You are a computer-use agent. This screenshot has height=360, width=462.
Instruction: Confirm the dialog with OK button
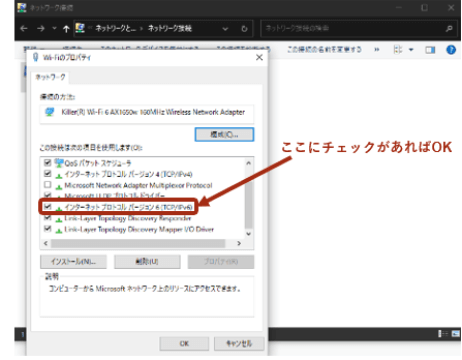pos(184,343)
